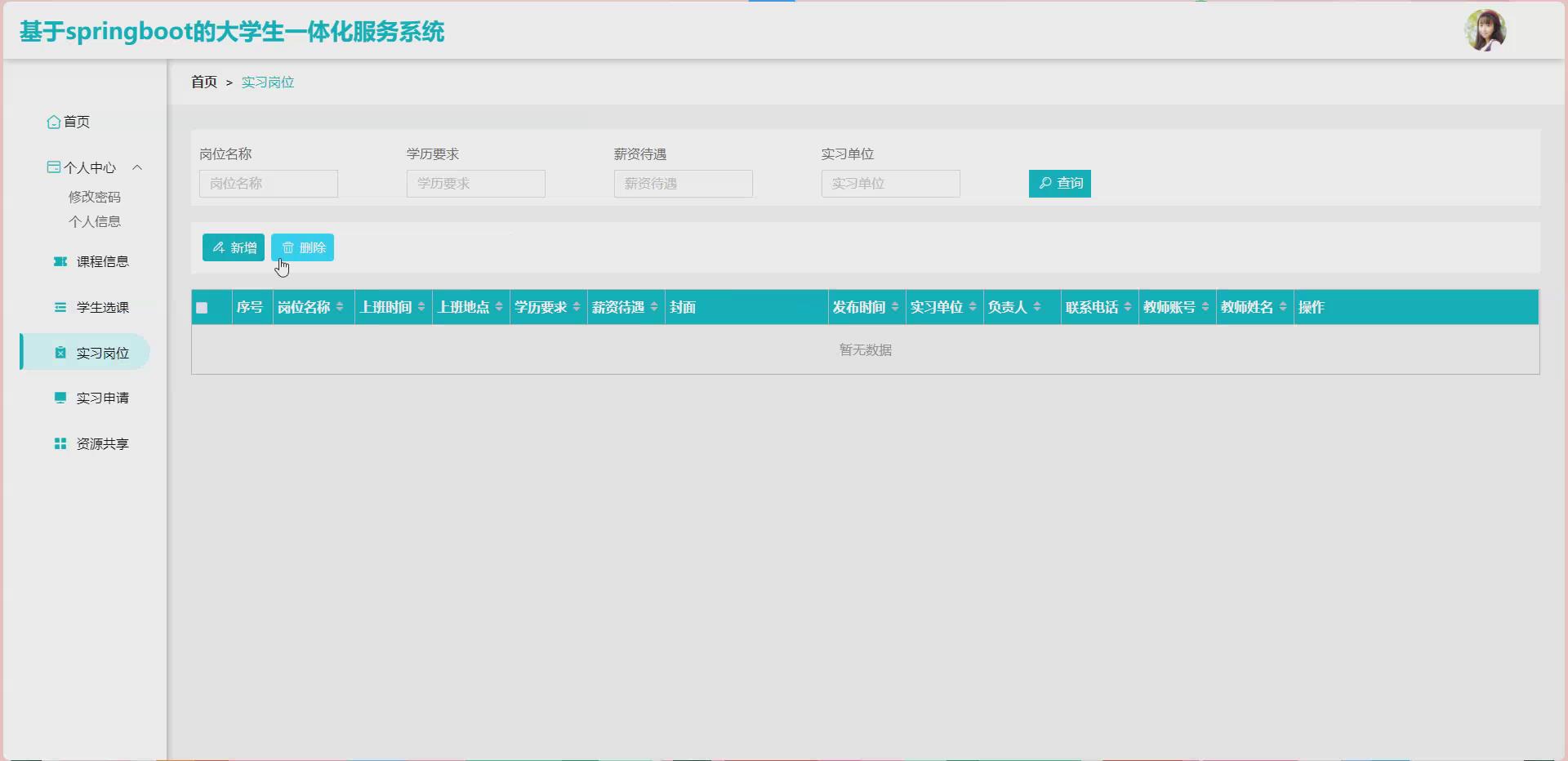Click the 删除 delete button
This screenshot has height=761, width=1568.
(x=302, y=247)
